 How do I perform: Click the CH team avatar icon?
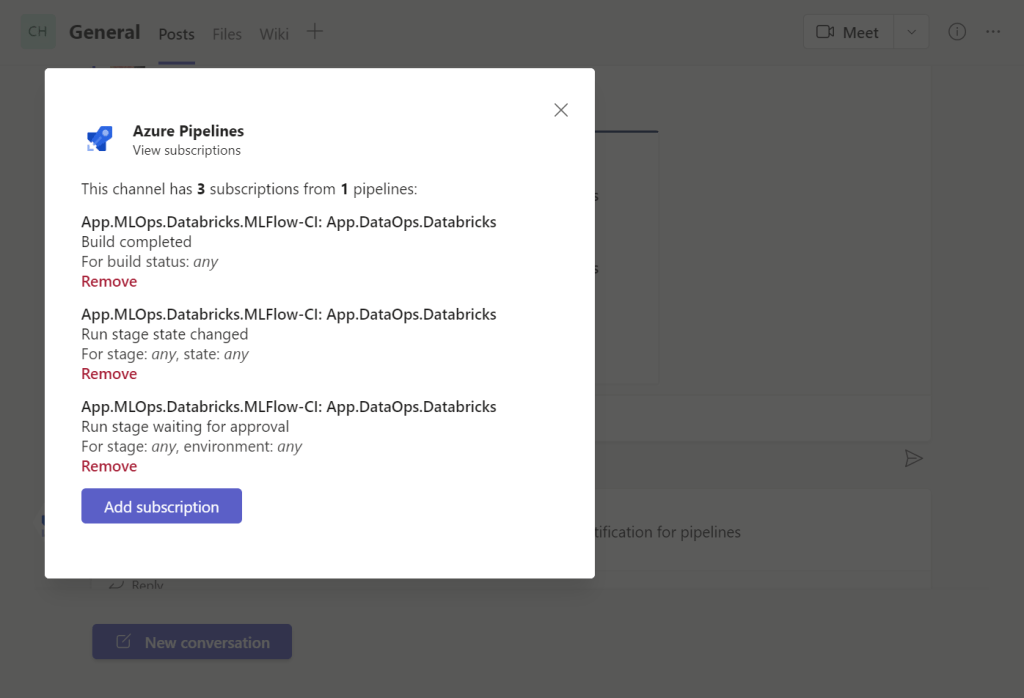(37, 32)
